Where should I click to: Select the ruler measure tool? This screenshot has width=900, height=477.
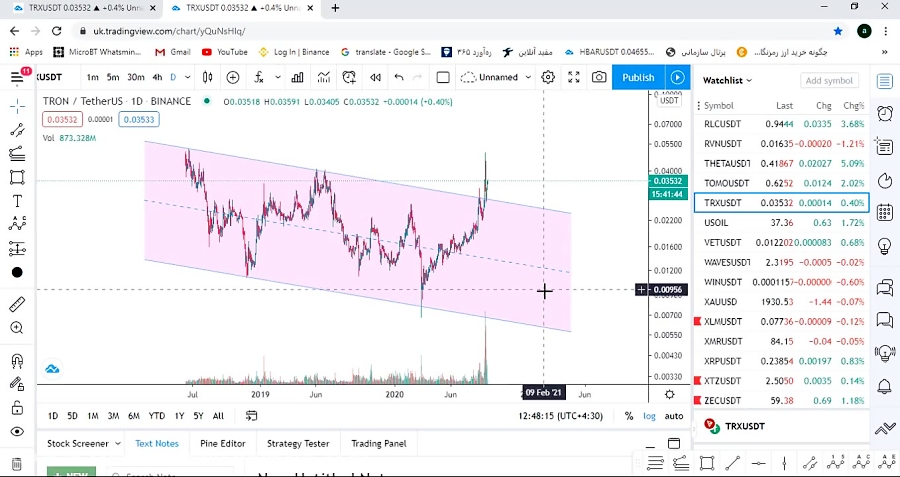click(x=17, y=304)
